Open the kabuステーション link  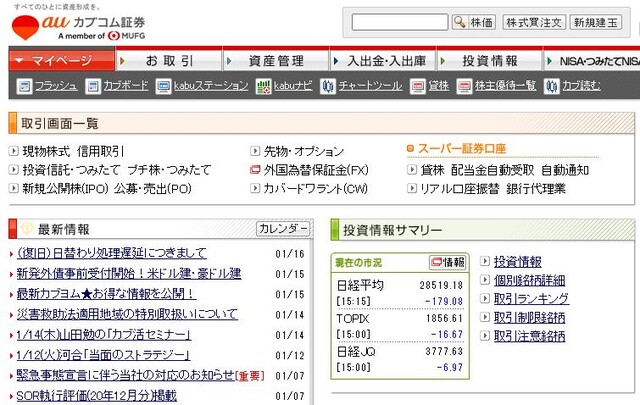pyautogui.click(x=211, y=86)
